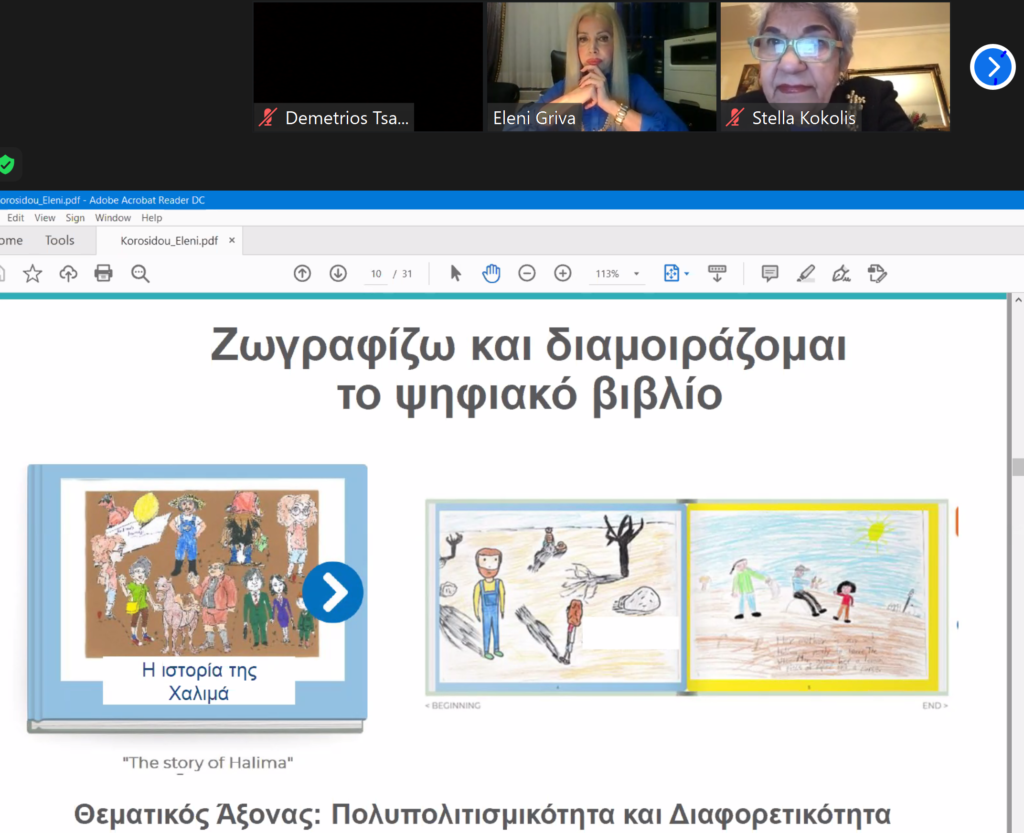Open the Window menu
The image size is (1024, 833).
point(113,218)
